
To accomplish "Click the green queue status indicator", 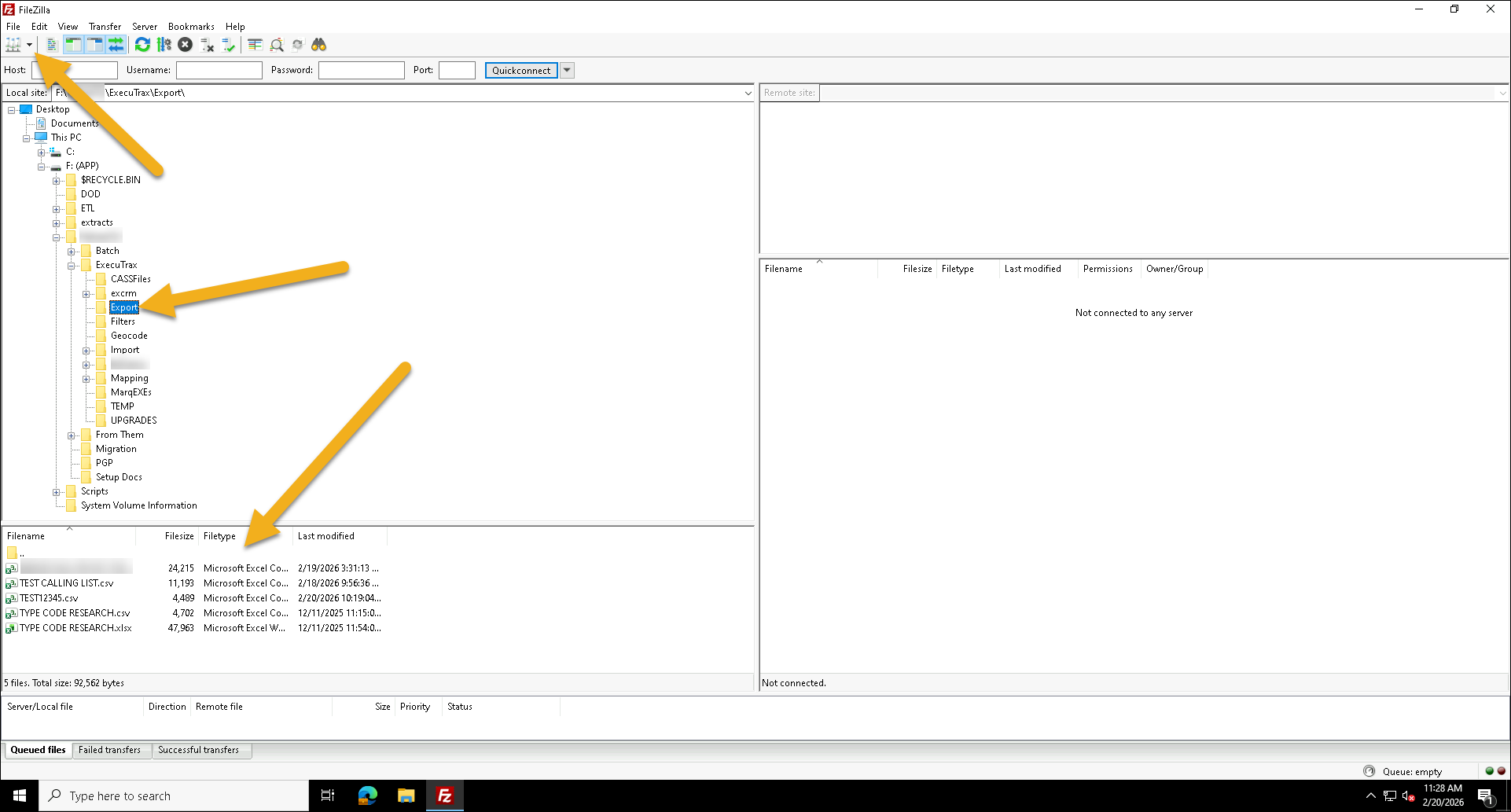I will [x=1489, y=771].
